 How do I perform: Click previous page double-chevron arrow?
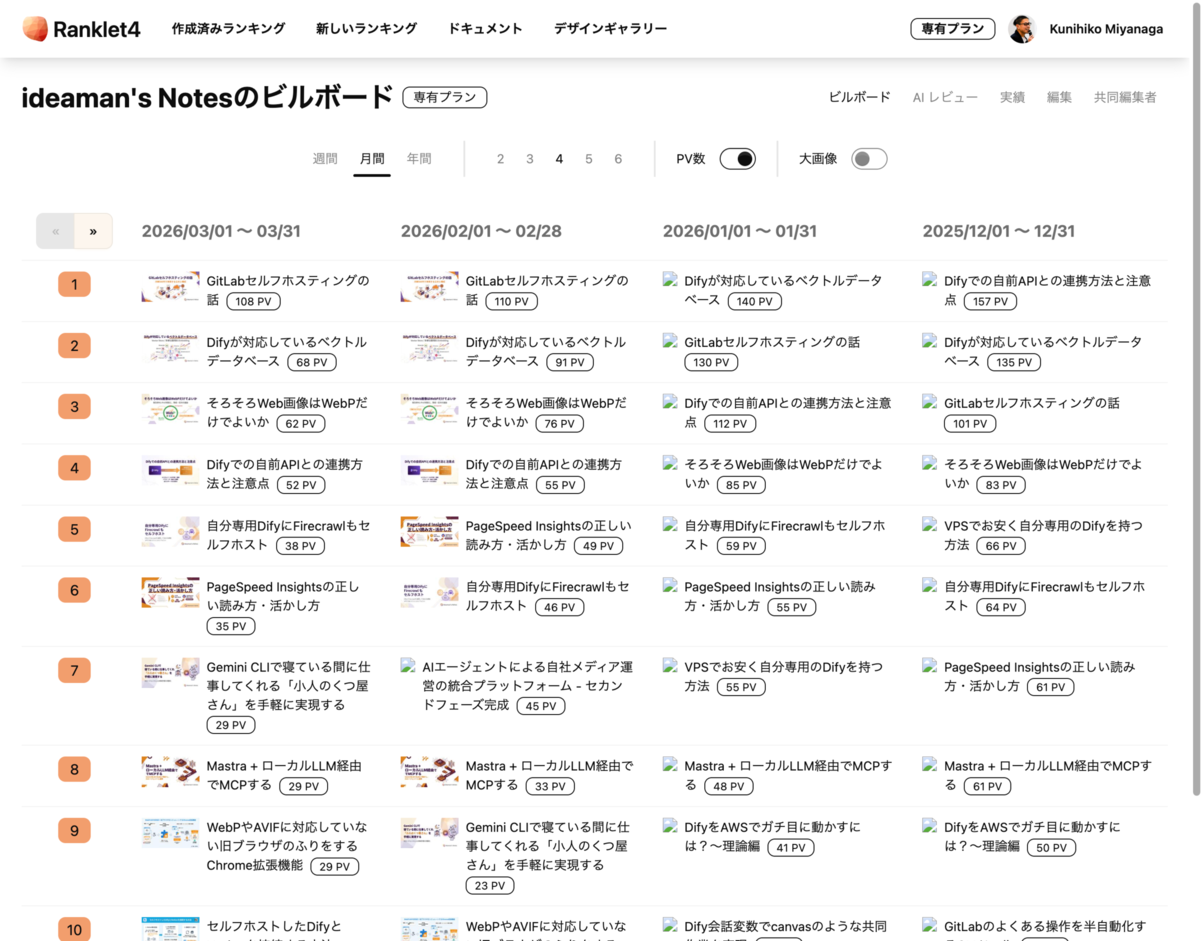tap(55, 231)
